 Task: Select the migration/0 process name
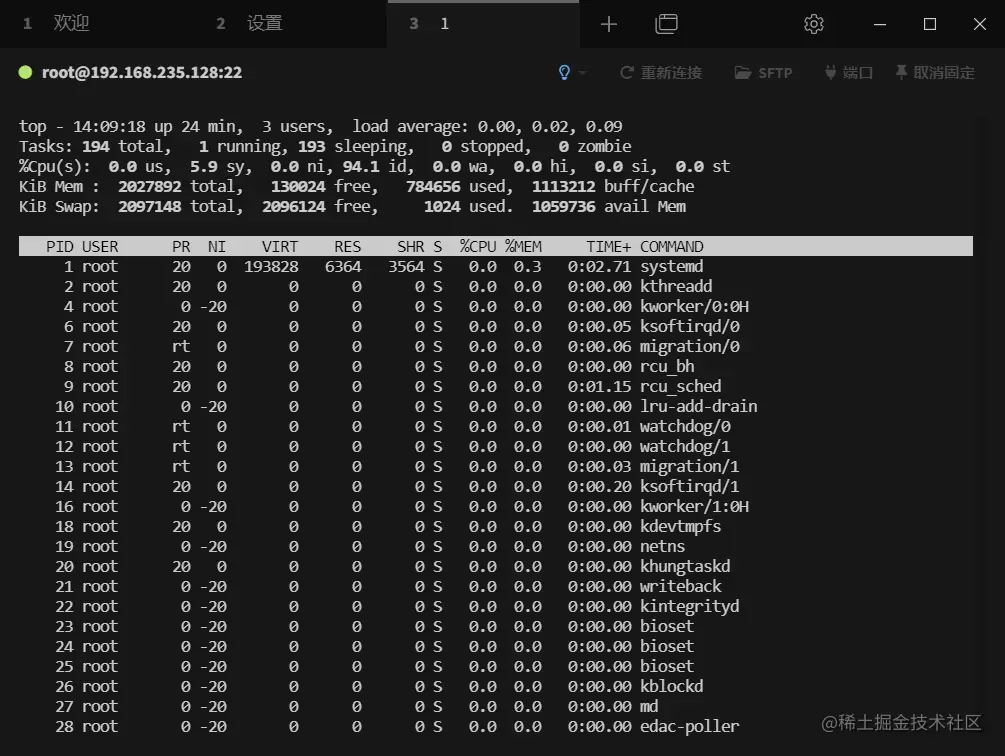point(690,347)
